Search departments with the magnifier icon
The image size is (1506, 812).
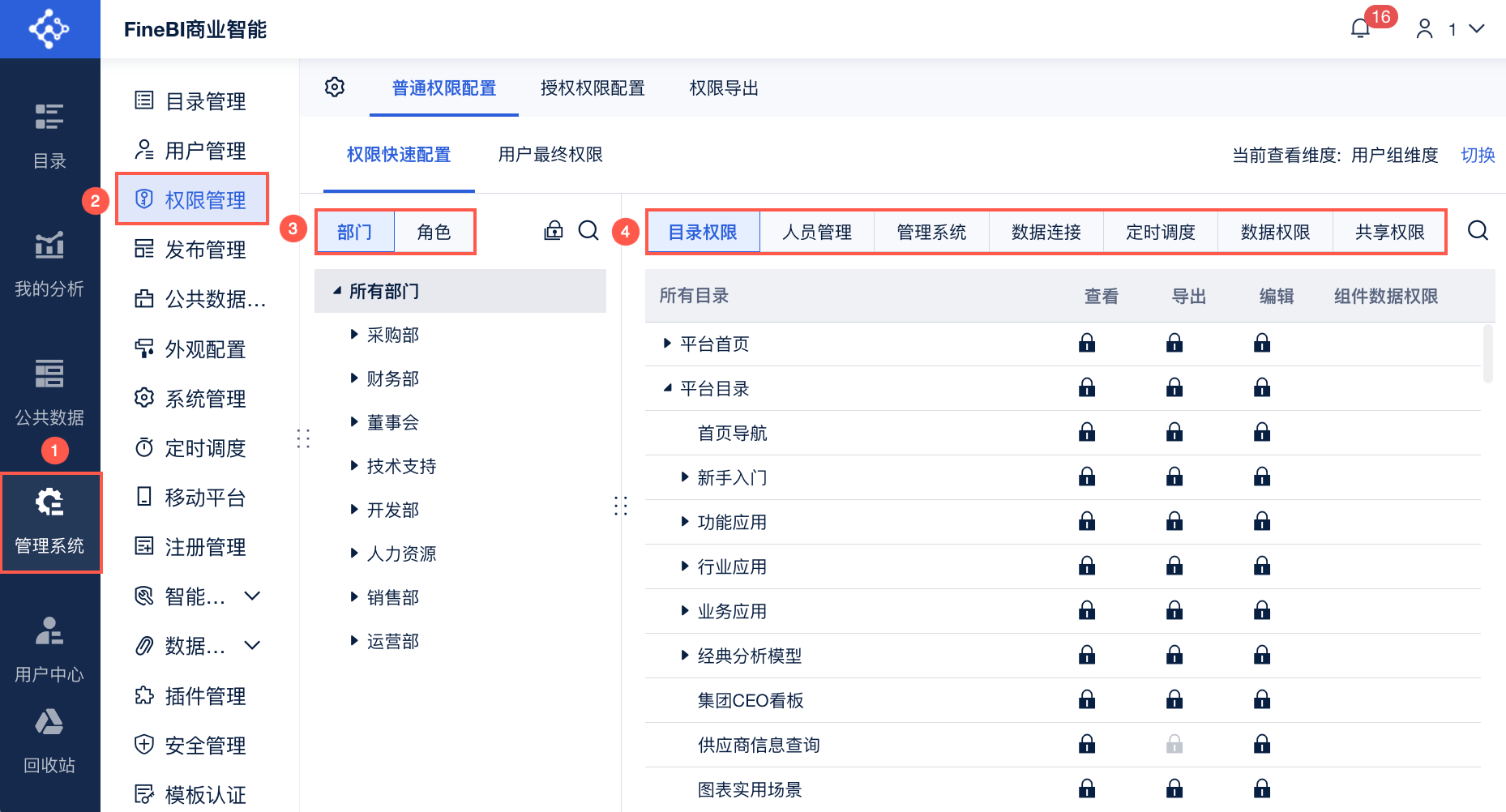[588, 231]
